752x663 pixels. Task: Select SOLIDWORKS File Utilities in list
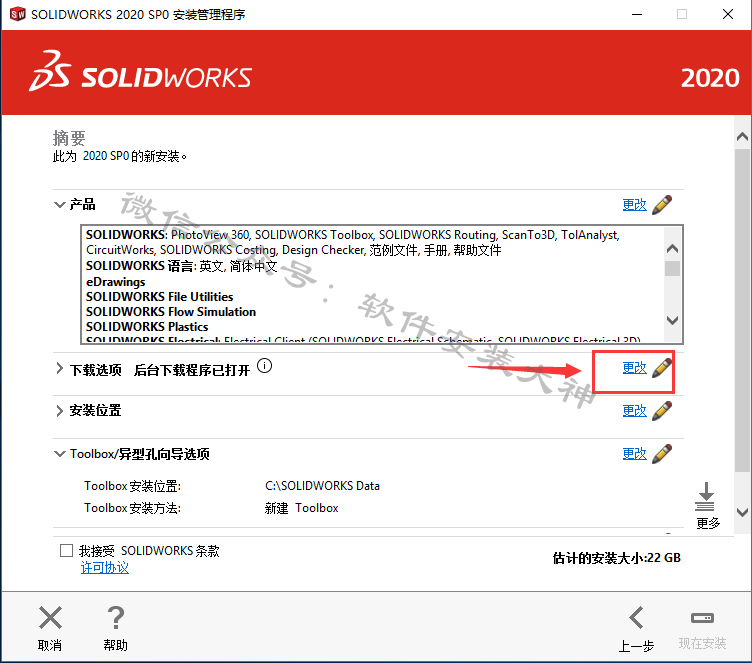(159, 296)
